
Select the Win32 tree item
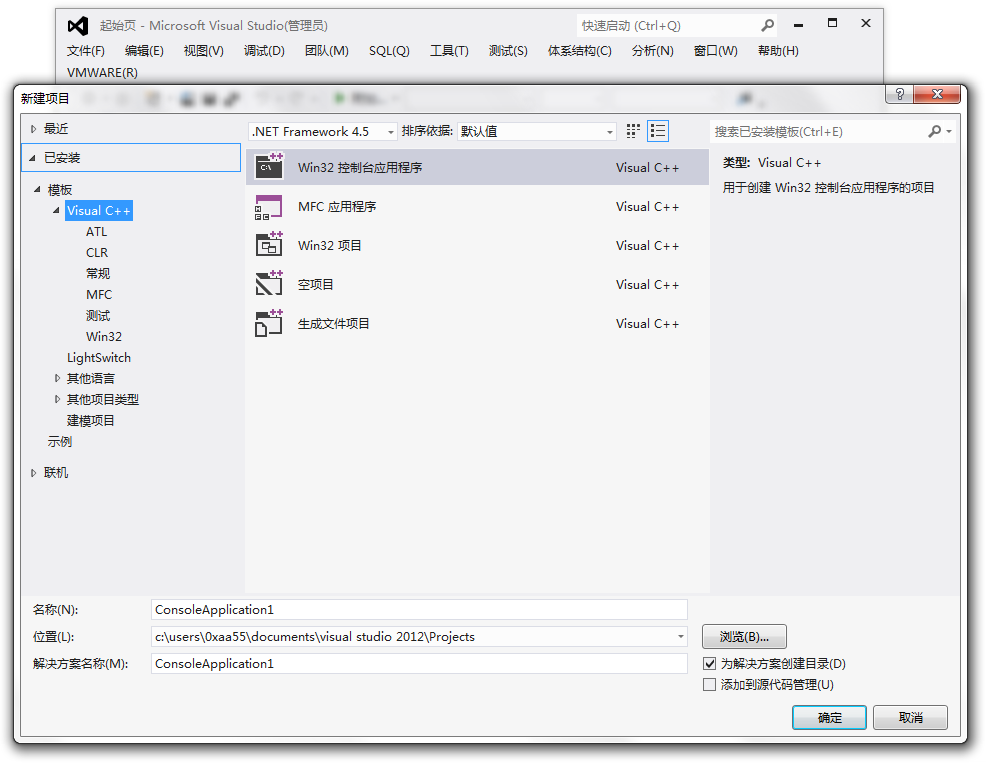click(104, 337)
